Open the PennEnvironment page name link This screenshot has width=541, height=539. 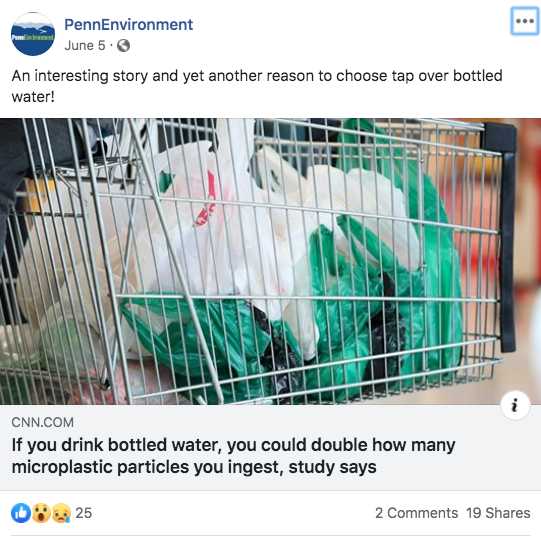[x=128, y=24]
